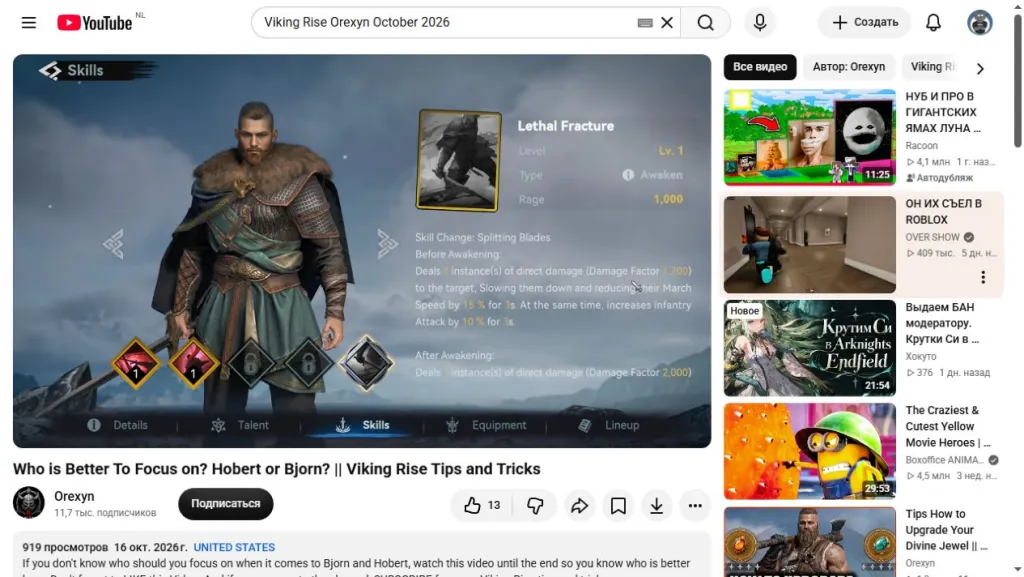Like the video with thumbs up

click(482, 505)
